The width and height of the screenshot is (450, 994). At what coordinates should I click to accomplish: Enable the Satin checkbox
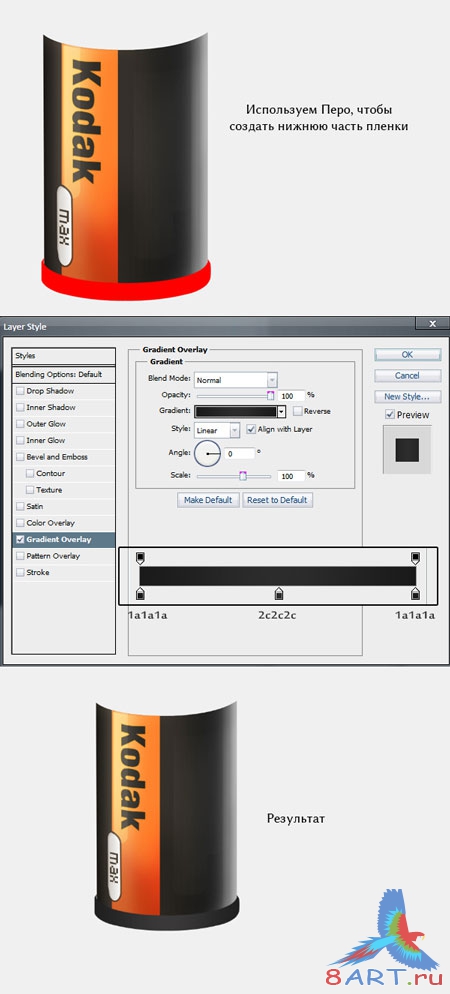[x=20, y=507]
